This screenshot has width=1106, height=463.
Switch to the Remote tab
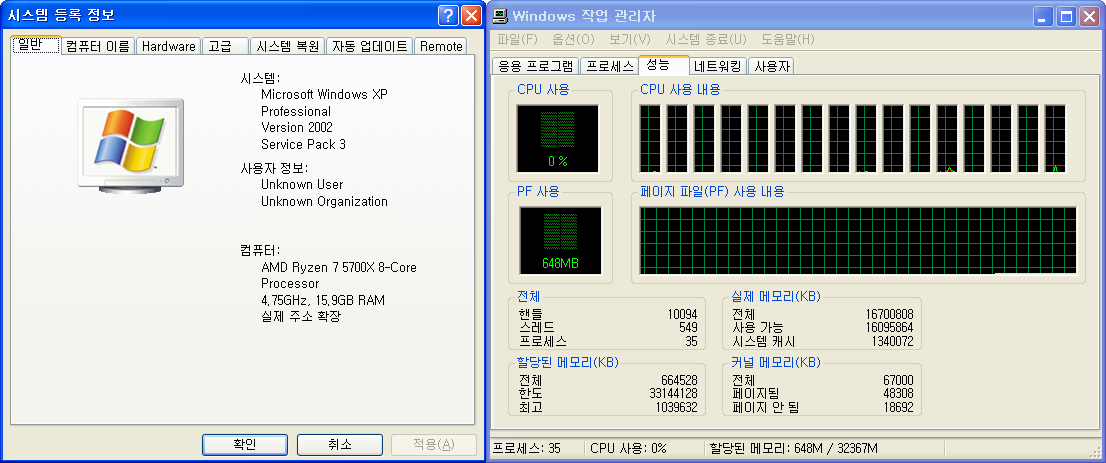pyautogui.click(x=441, y=47)
